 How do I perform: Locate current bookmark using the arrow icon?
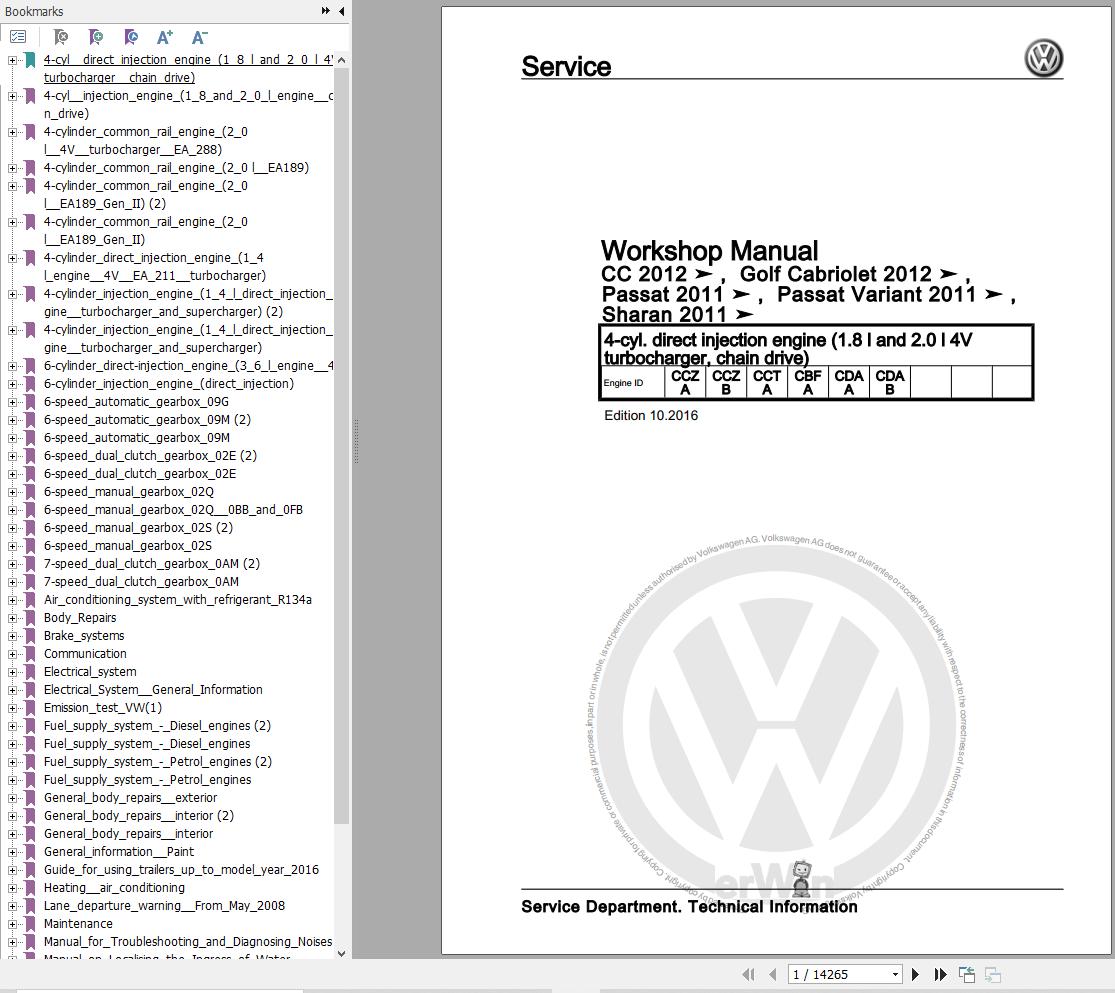click(x=130, y=37)
